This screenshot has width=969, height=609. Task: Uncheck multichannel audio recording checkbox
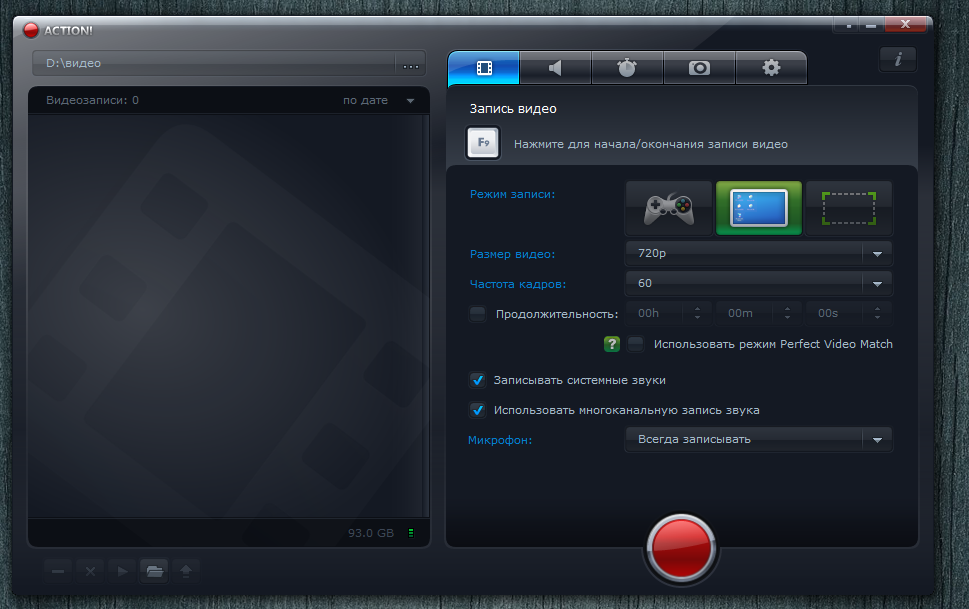pos(477,410)
